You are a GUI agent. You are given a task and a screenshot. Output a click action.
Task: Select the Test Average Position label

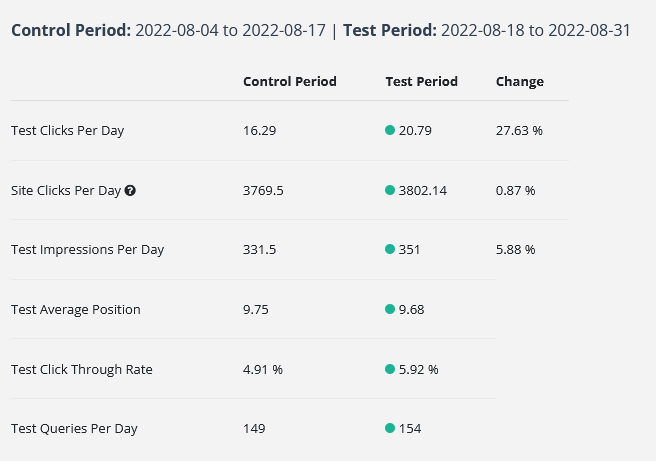coord(76,309)
